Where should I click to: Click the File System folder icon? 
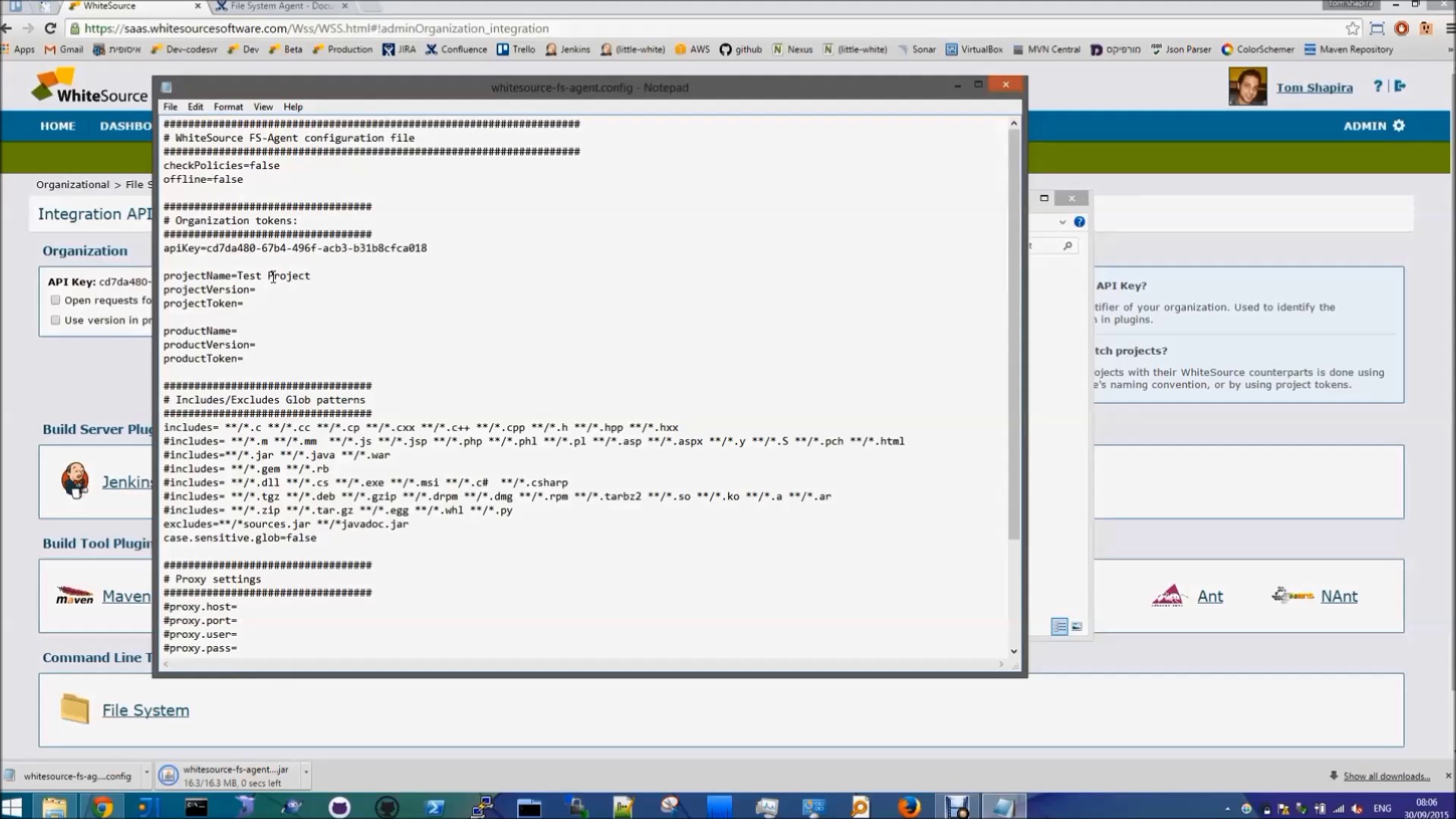(x=75, y=709)
